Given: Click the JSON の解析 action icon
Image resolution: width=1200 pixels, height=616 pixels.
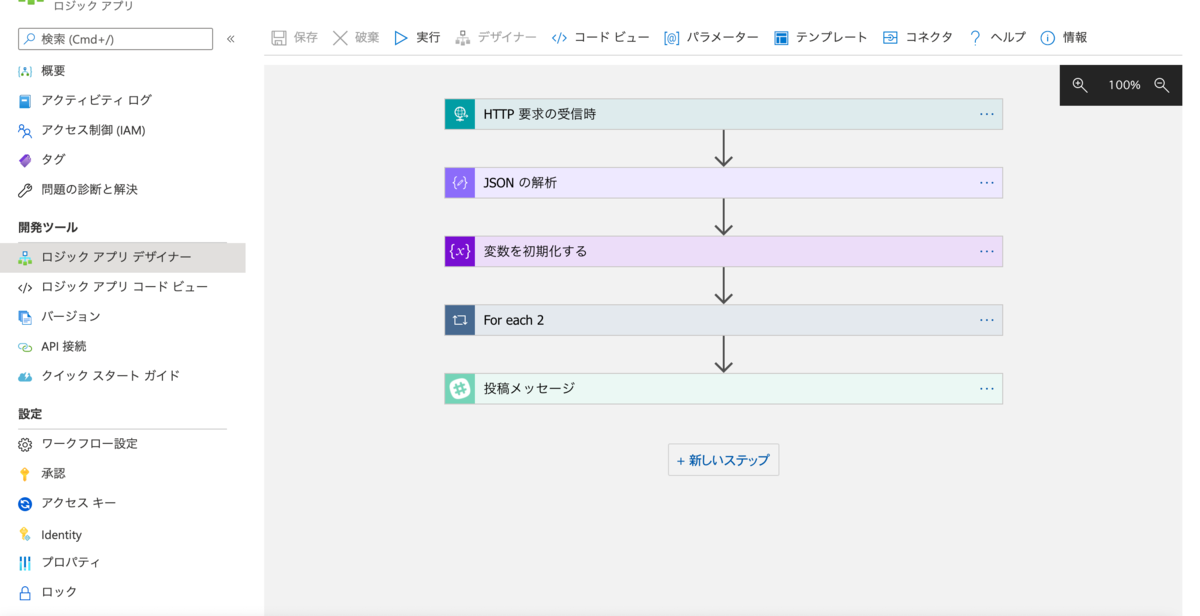Looking at the screenshot, I should click(x=460, y=183).
